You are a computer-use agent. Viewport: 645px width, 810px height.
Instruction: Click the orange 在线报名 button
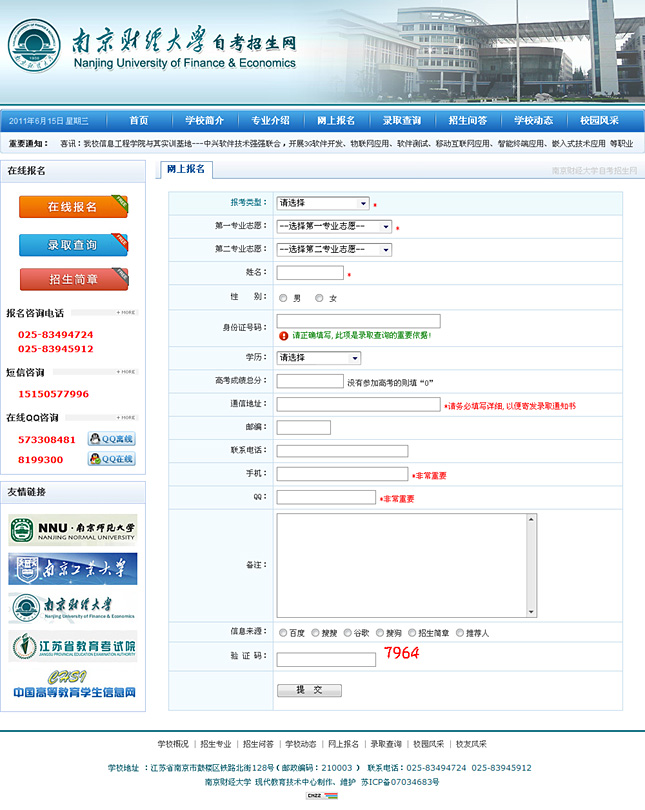[x=73, y=207]
